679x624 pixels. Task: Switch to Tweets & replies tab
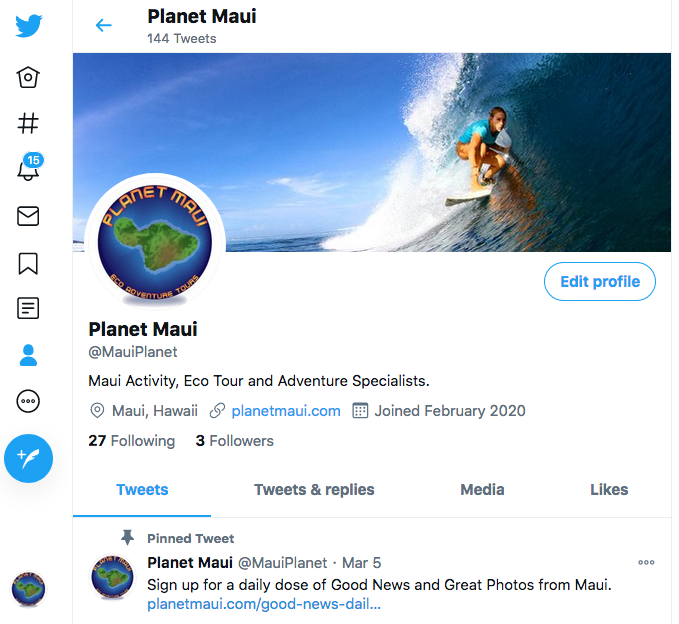pyautogui.click(x=314, y=490)
